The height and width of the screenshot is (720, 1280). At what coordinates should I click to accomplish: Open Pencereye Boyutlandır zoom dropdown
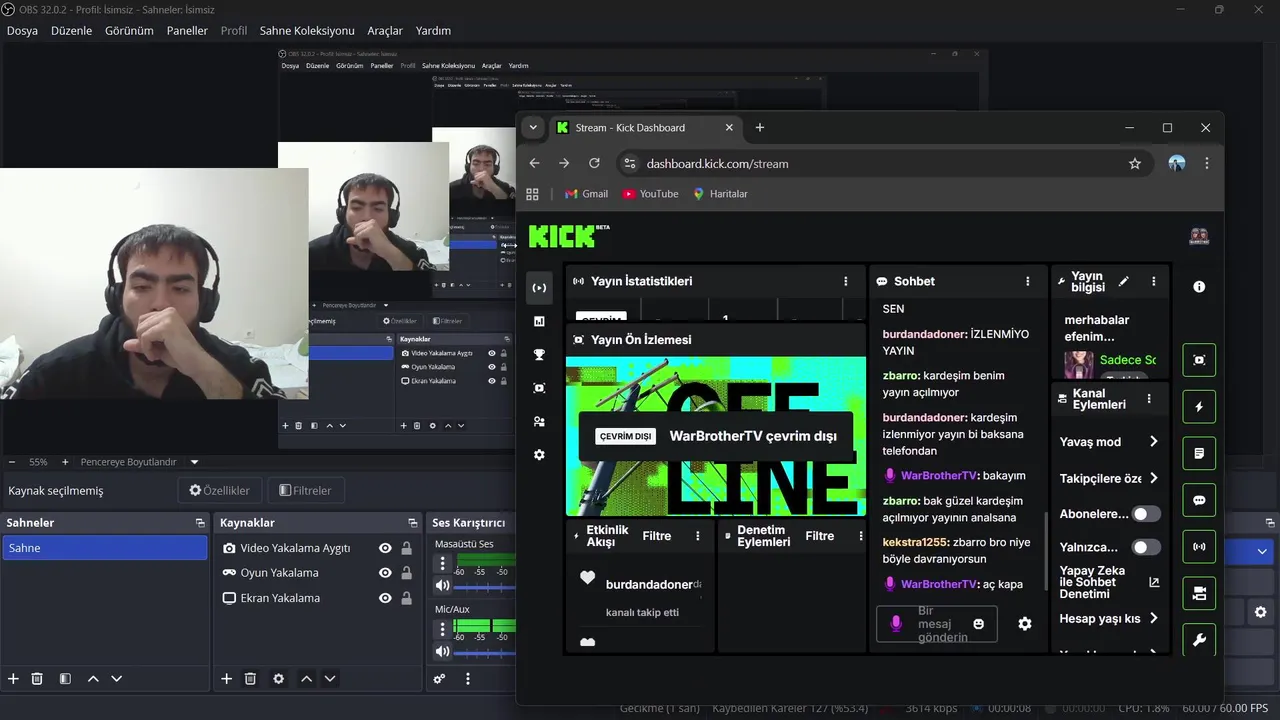point(194,462)
